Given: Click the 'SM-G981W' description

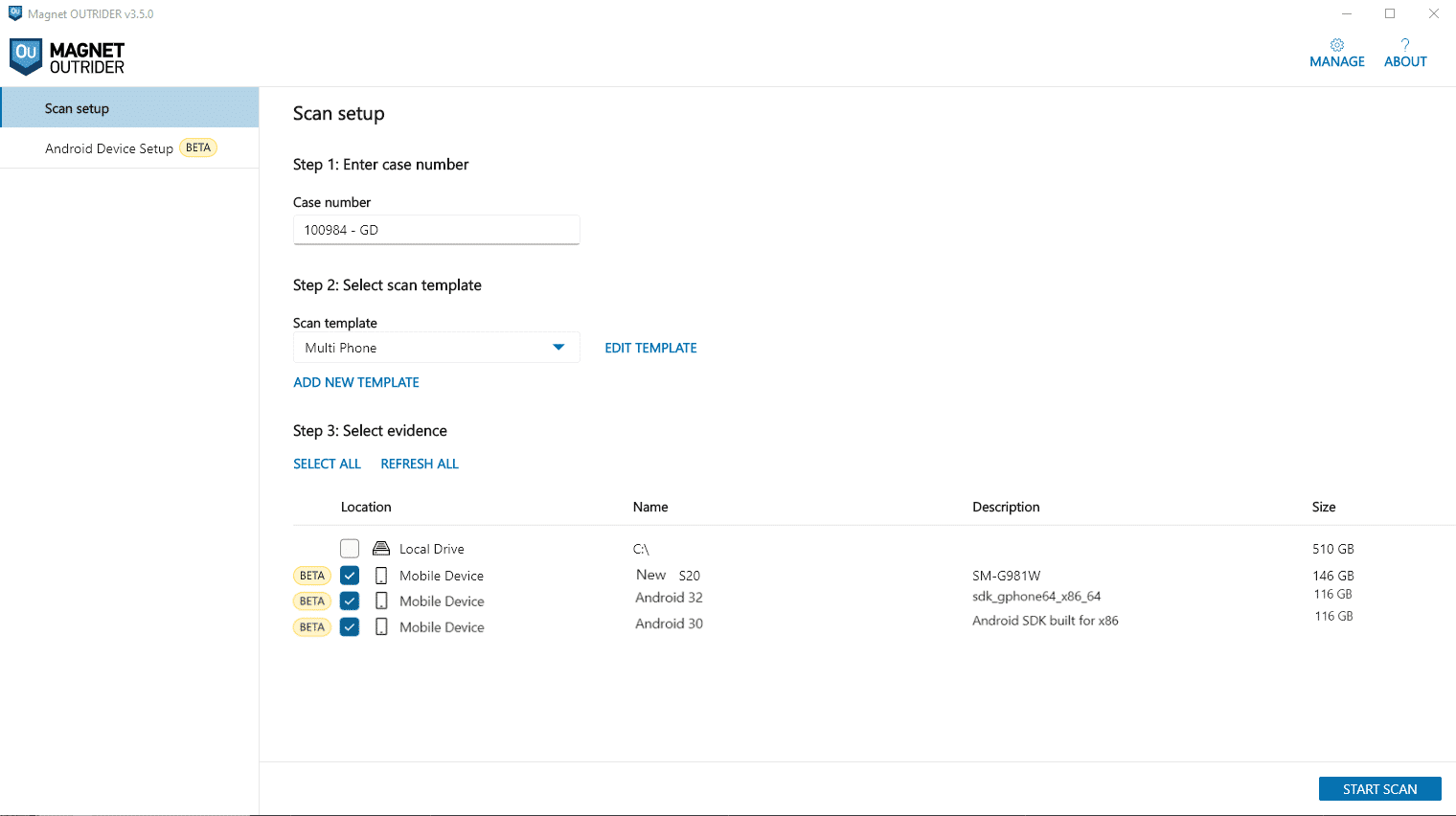Looking at the screenshot, I should point(1006,576).
